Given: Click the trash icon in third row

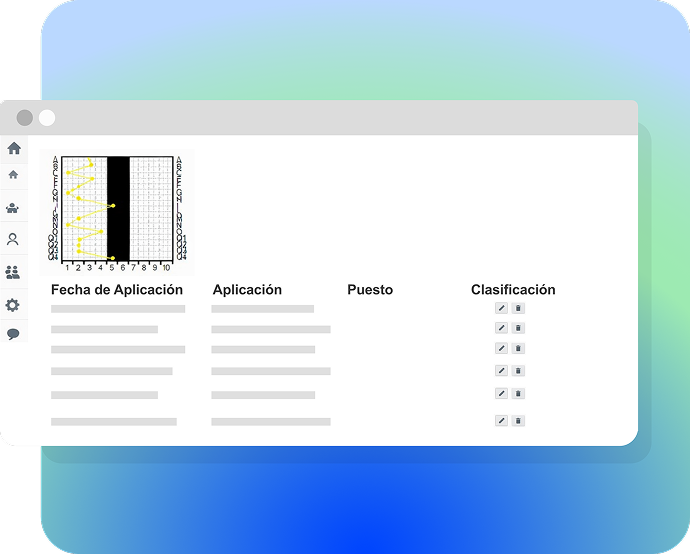Looking at the screenshot, I should [x=518, y=348].
